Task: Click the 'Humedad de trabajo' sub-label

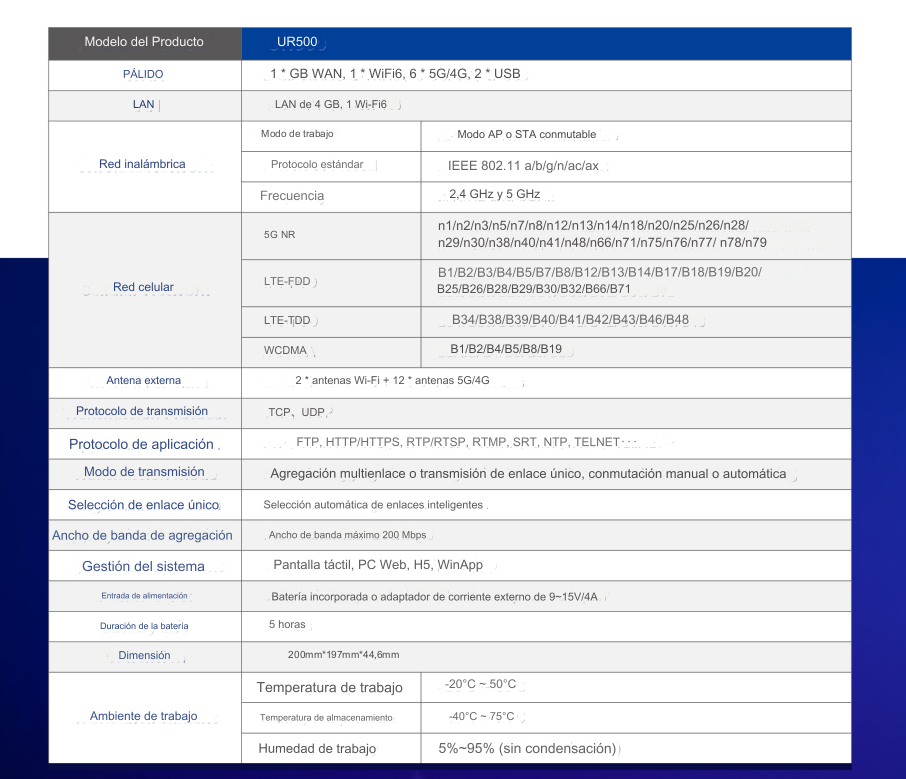Action: click(x=316, y=749)
